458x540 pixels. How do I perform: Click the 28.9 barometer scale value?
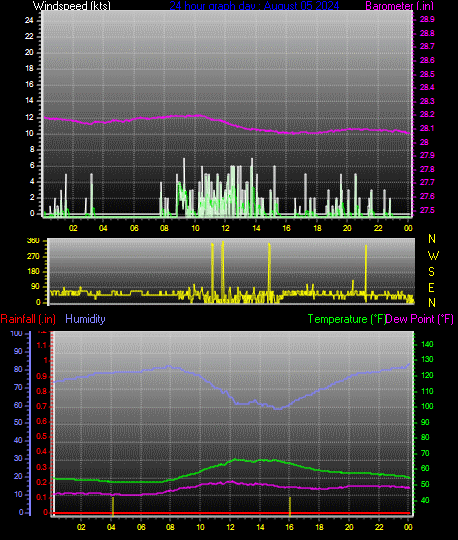[x=427, y=19]
